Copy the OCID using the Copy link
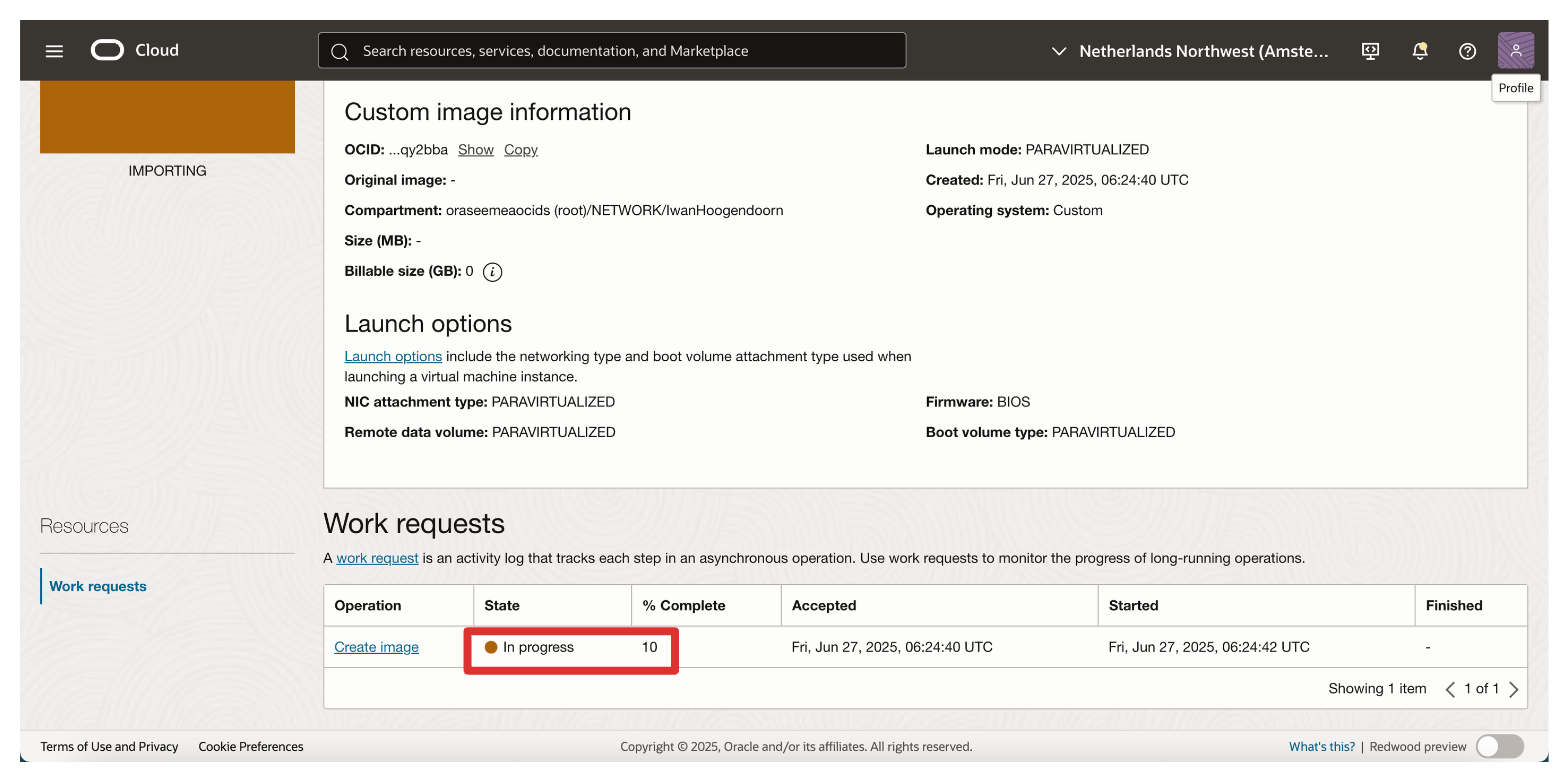Image resolution: width=1568 pixels, height=782 pixels. [x=520, y=150]
